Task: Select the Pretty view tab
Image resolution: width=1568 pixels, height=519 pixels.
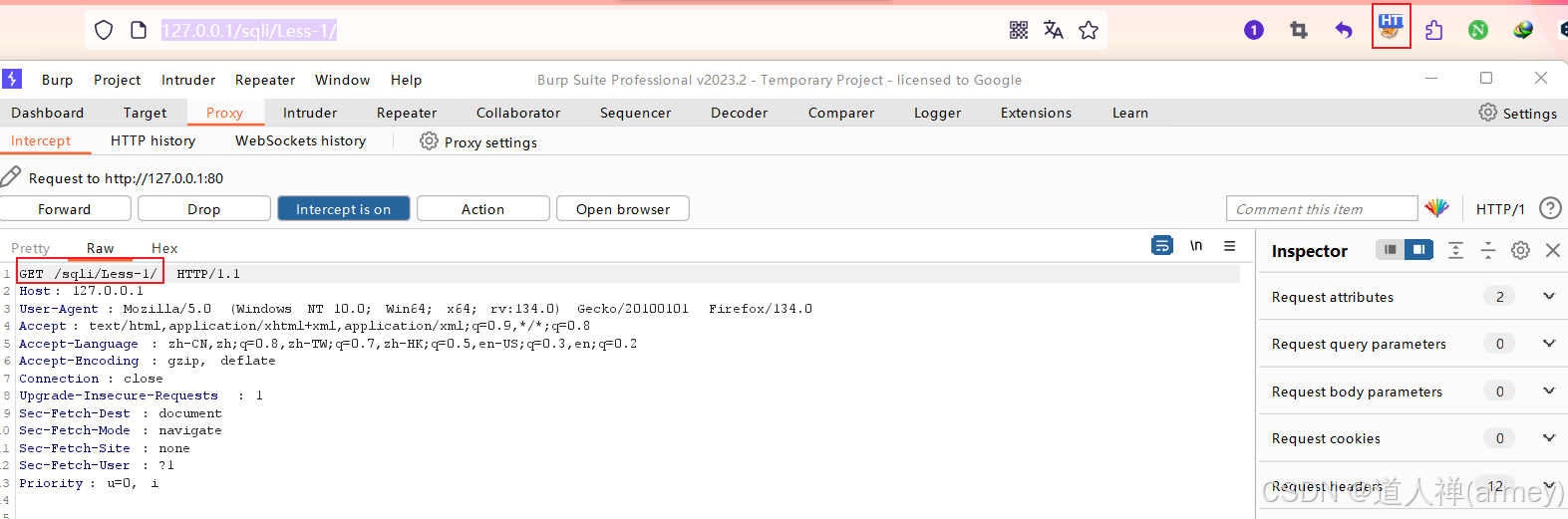Action: (x=30, y=248)
